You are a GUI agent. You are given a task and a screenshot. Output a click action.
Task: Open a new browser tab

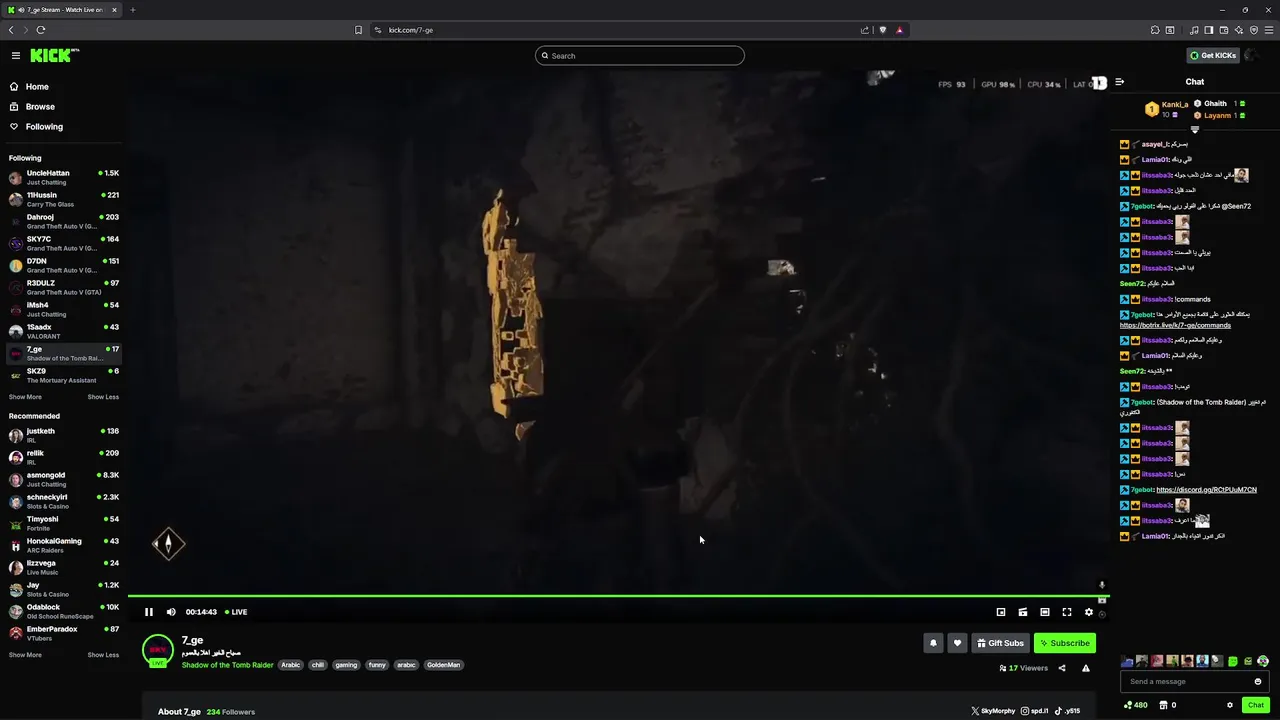(x=132, y=10)
